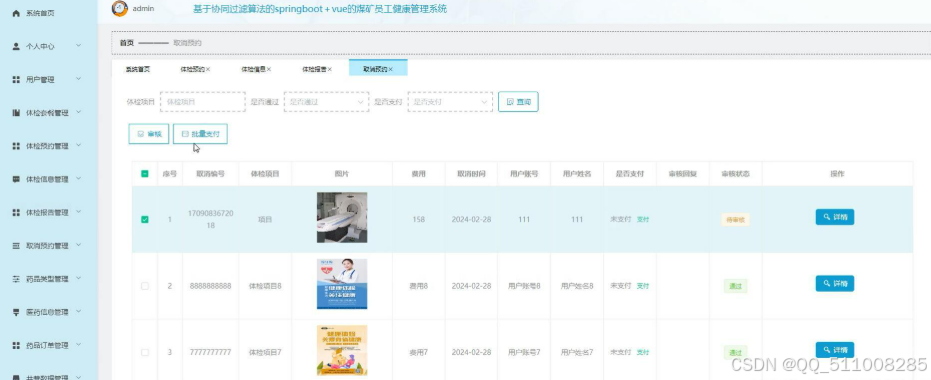The height and width of the screenshot is (380, 931).
Task: Close the 体检信息 tab with its ×
Action: click(x=269, y=69)
